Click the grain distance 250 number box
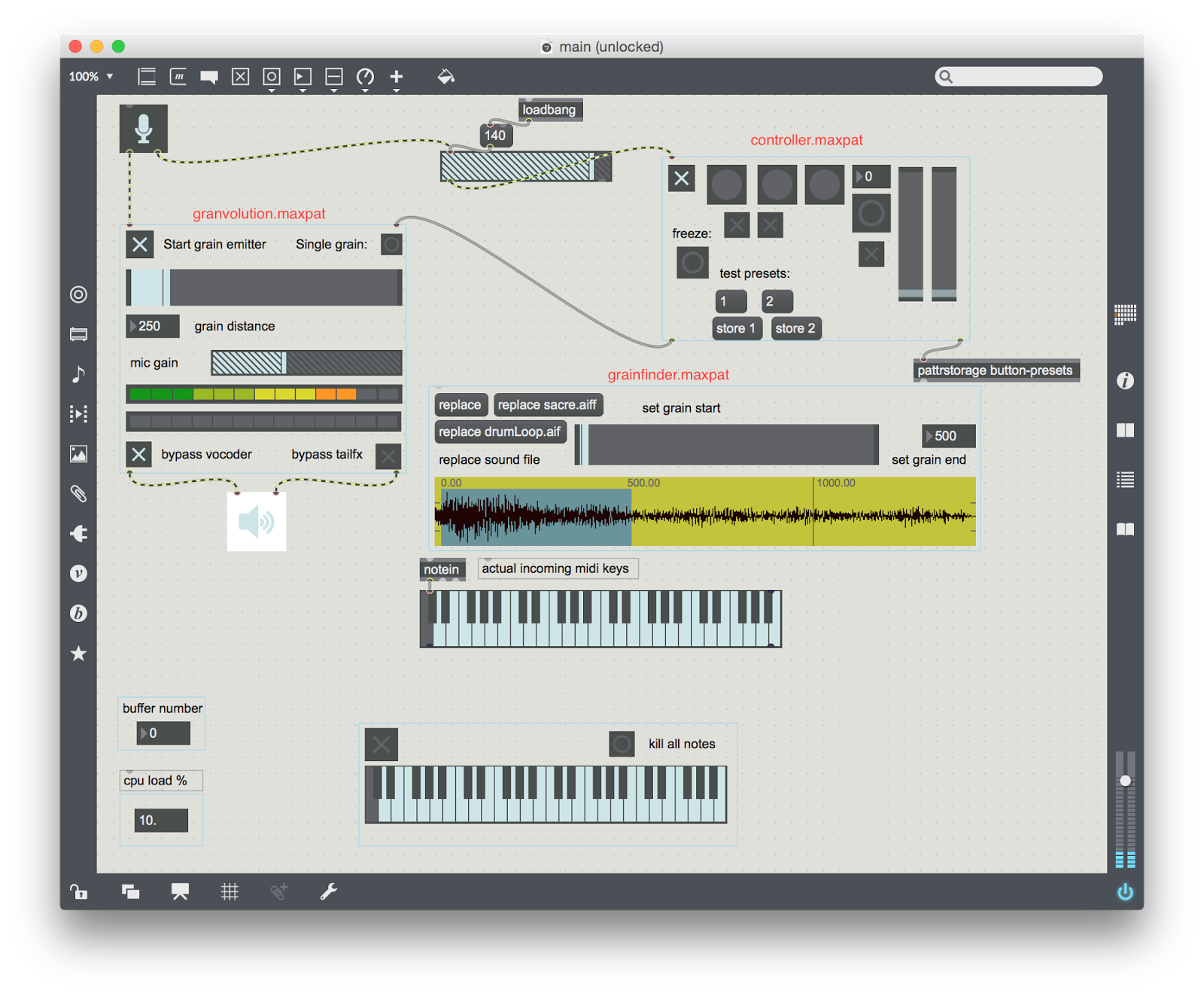This screenshot has width=1204, height=996. [153, 326]
